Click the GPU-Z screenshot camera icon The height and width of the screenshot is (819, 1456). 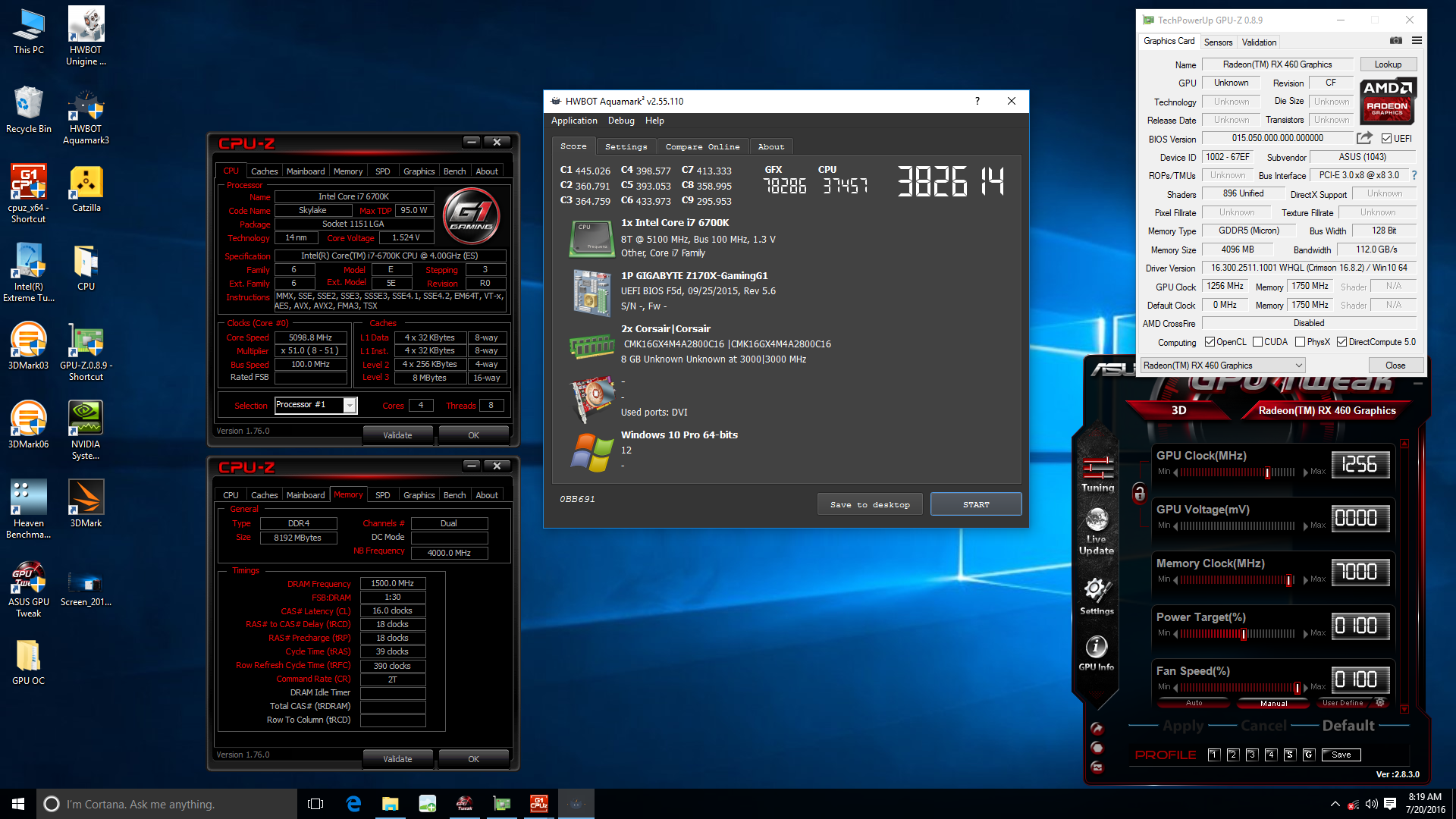[1395, 41]
